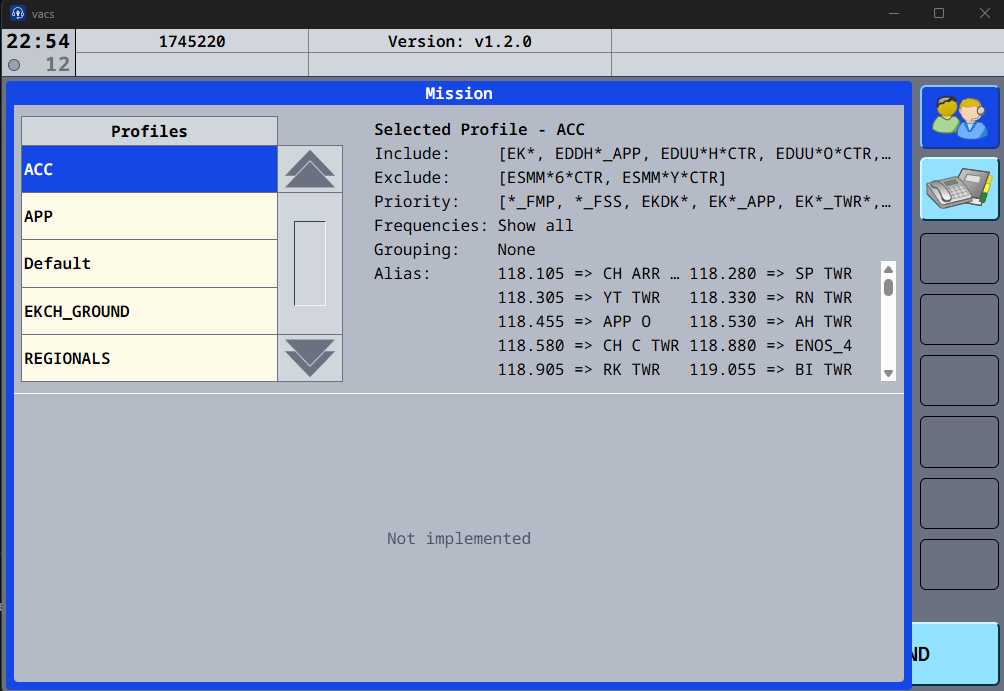The image size is (1004, 691).
Task: Open the telephone phonebook panel
Action: 959,188
